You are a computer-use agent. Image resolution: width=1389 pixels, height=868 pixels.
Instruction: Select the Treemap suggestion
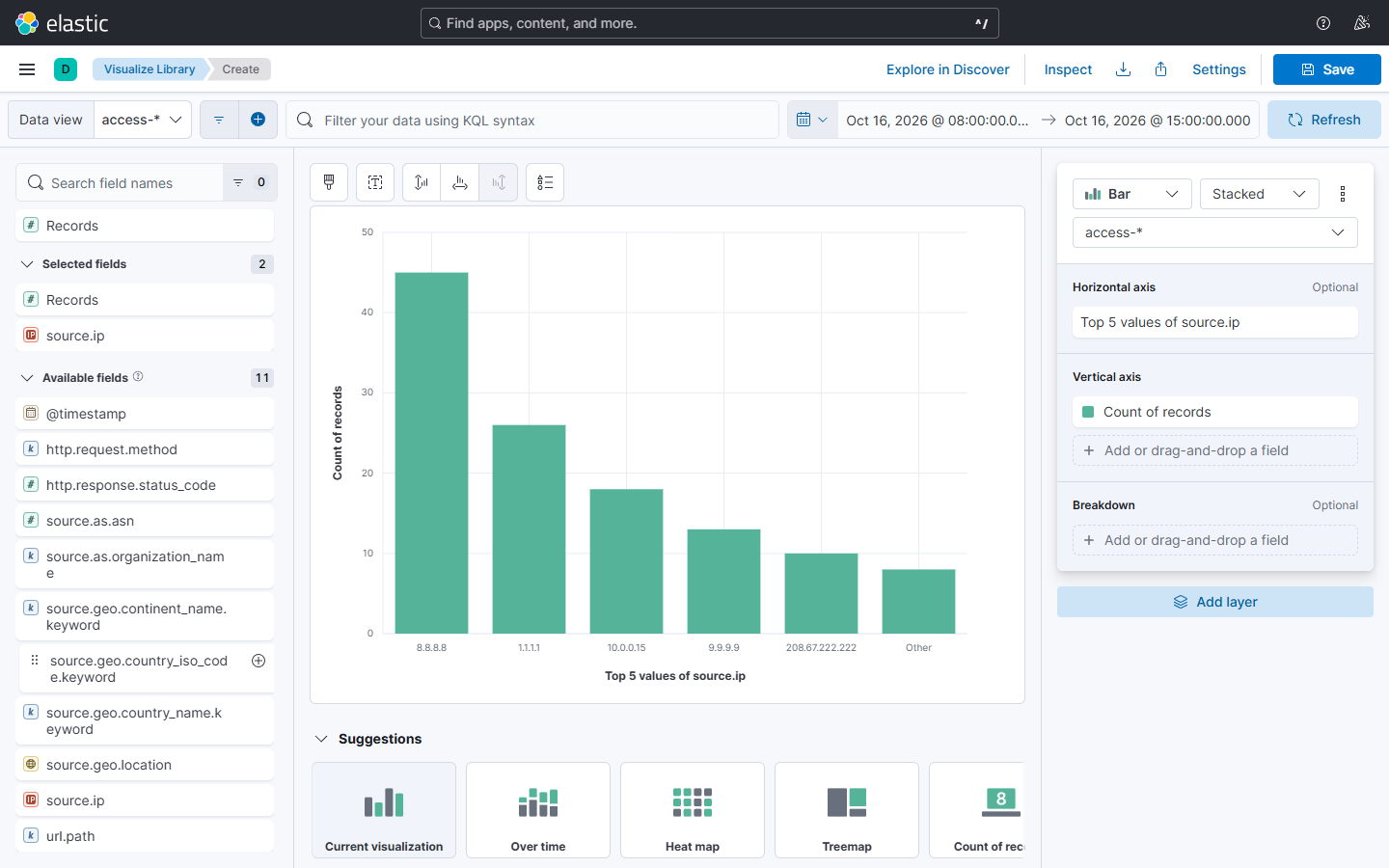click(x=847, y=810)
